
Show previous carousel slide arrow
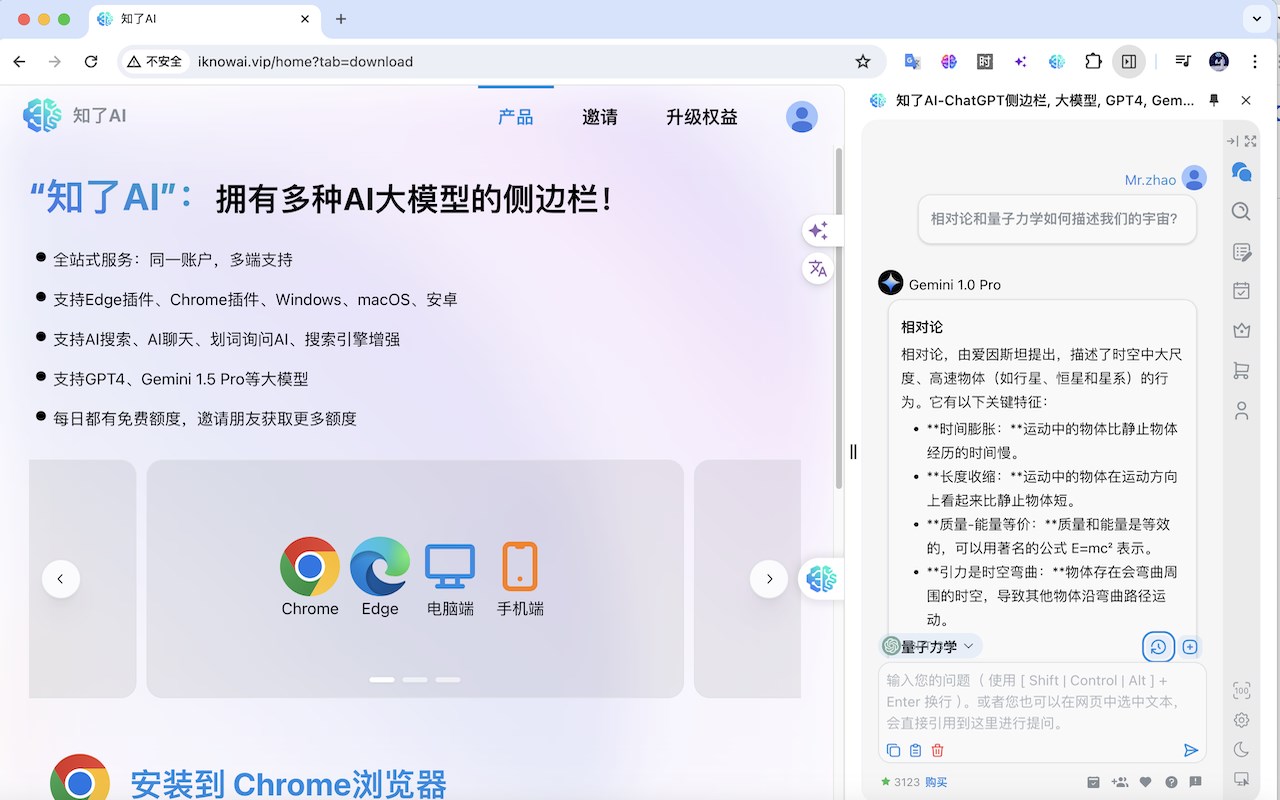(x=61, y=579)
